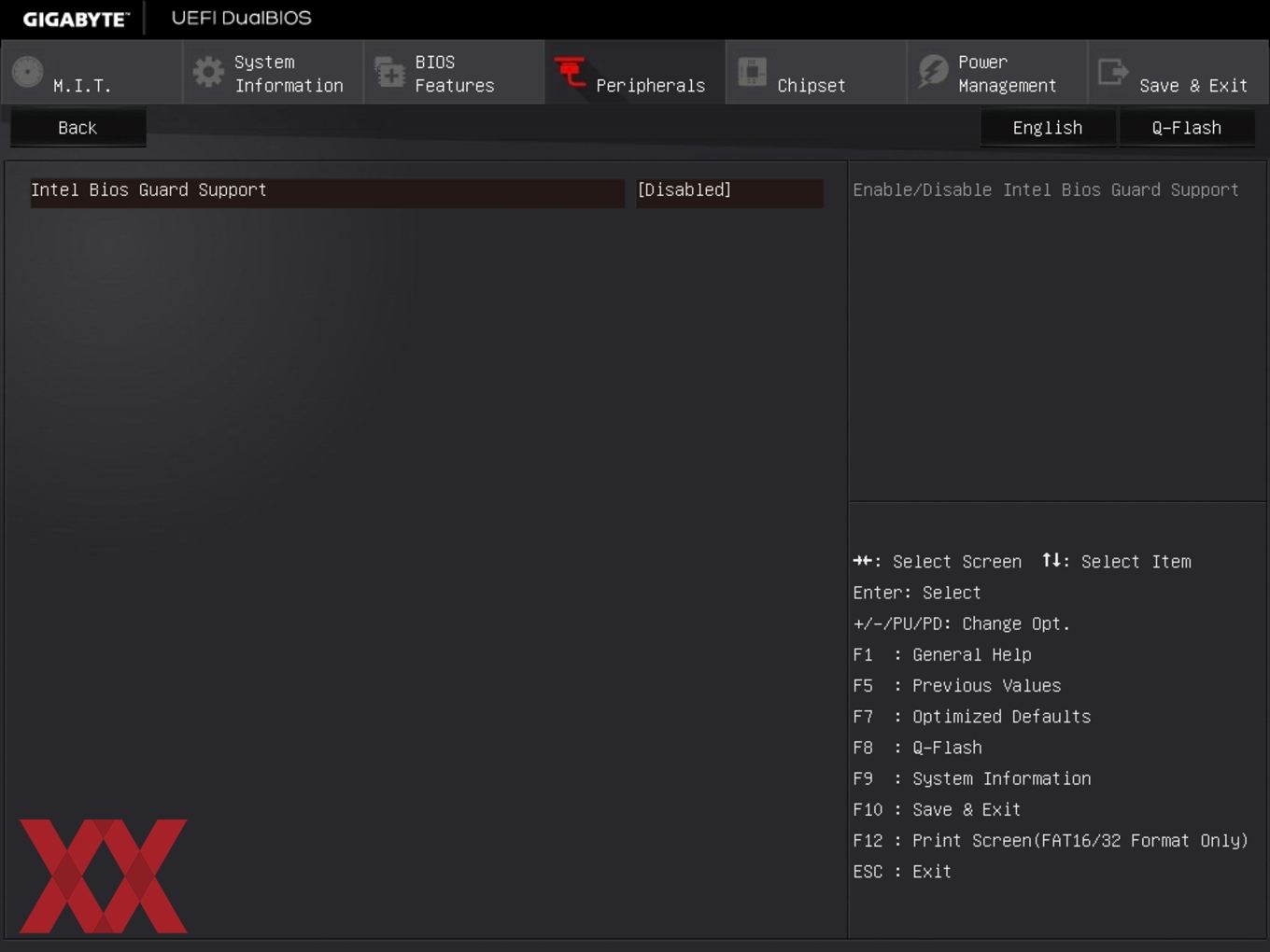Click the F1 General Help line
The height and width of the screenshot is (952, 1270).
(942, 655)
